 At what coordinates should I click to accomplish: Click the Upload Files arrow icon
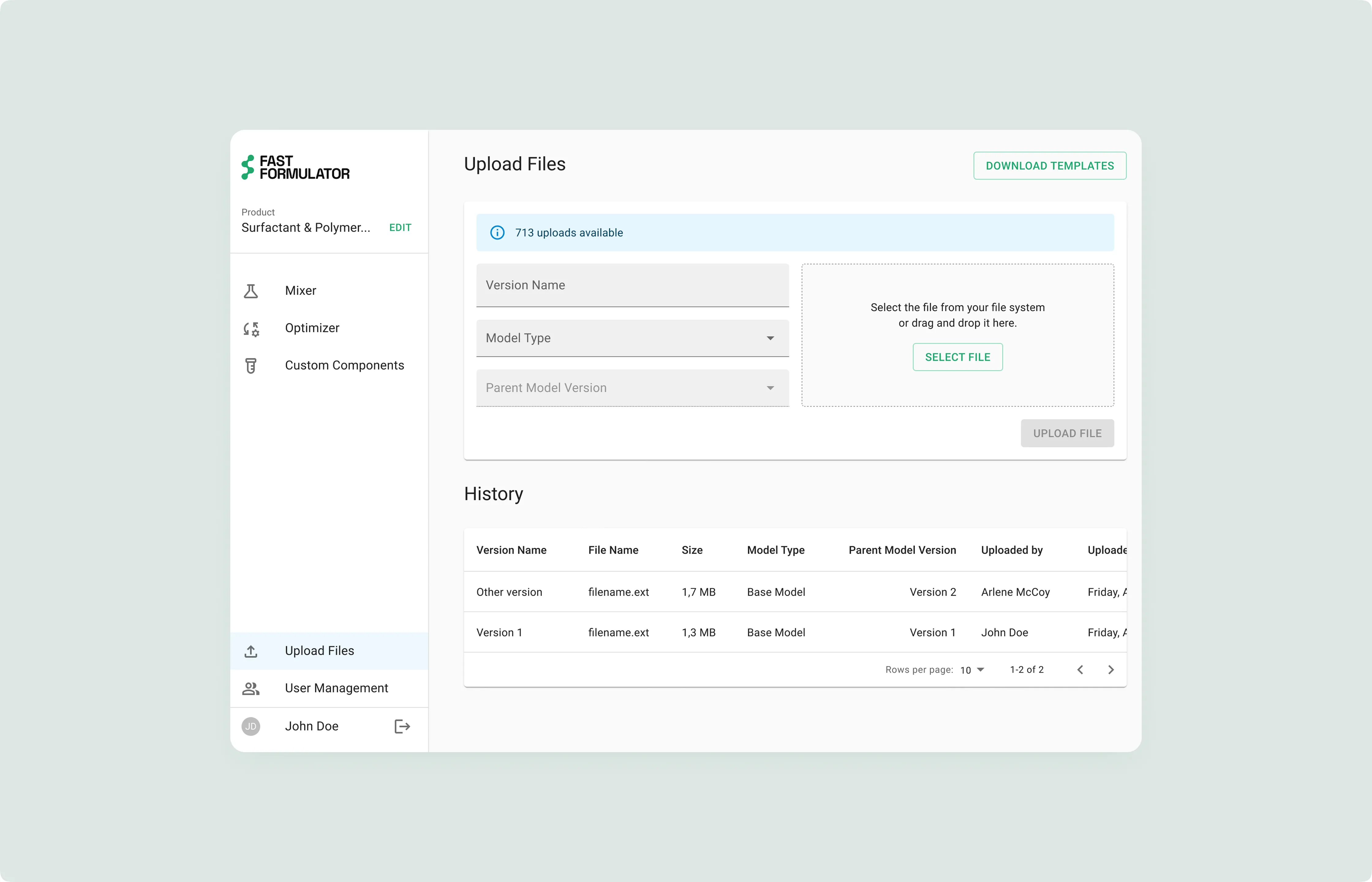251,651
